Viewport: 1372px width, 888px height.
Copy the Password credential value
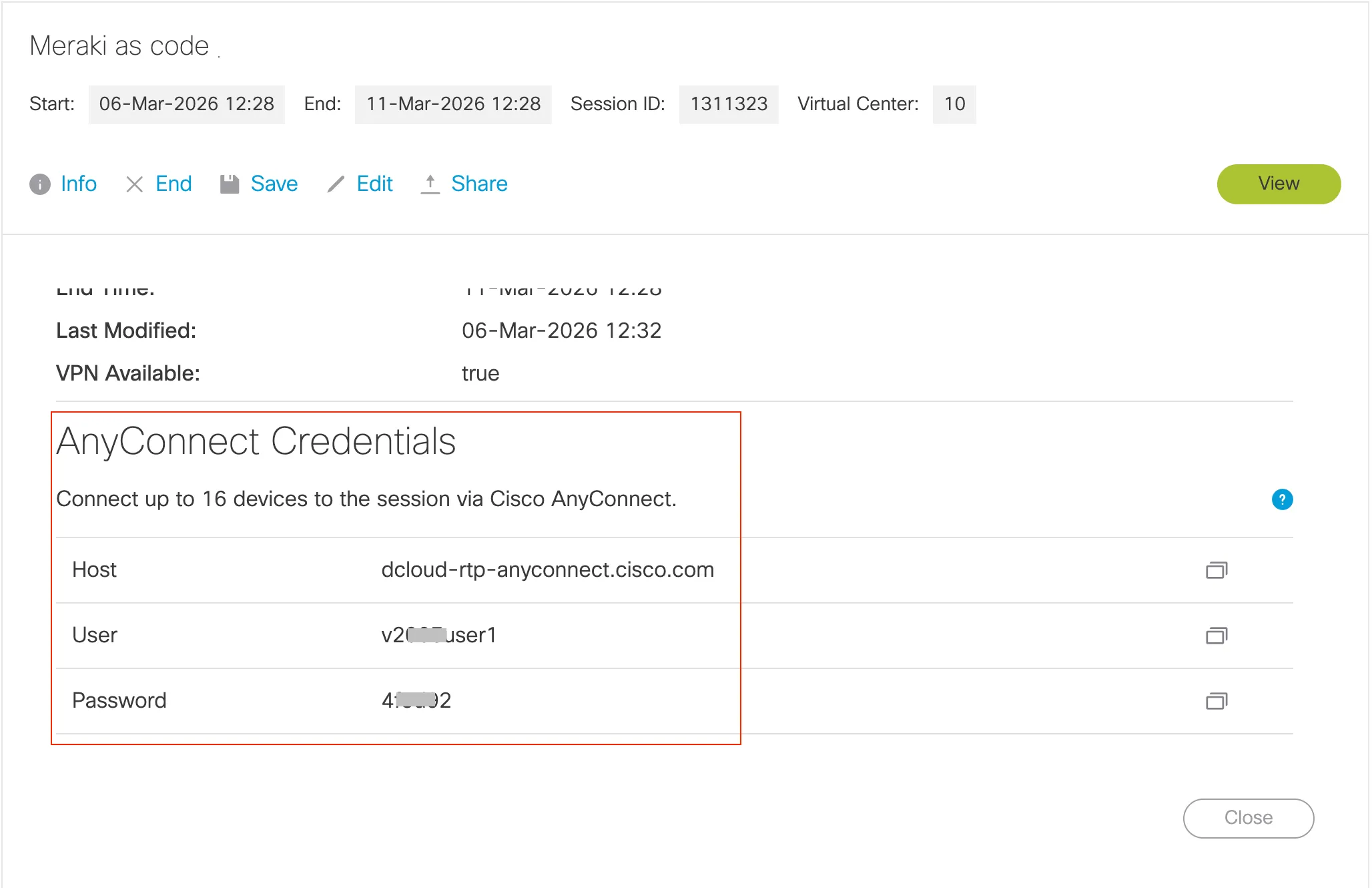[x=1216, y=701]
